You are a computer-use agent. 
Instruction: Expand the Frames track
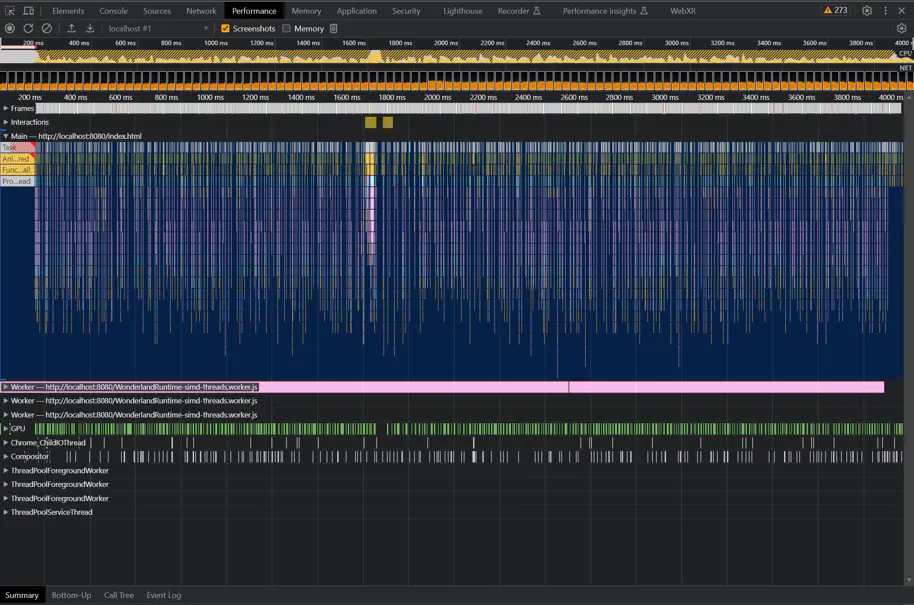click(5, 108)
